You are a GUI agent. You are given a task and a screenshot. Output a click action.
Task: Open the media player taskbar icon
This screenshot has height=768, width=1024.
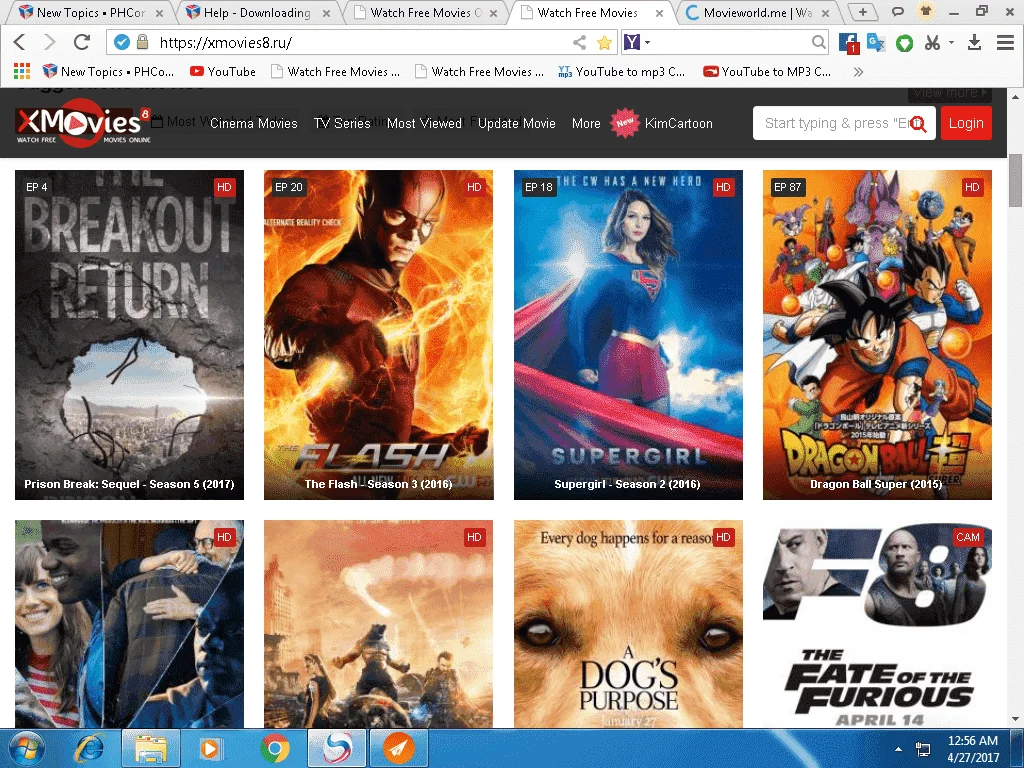point(211,748)
